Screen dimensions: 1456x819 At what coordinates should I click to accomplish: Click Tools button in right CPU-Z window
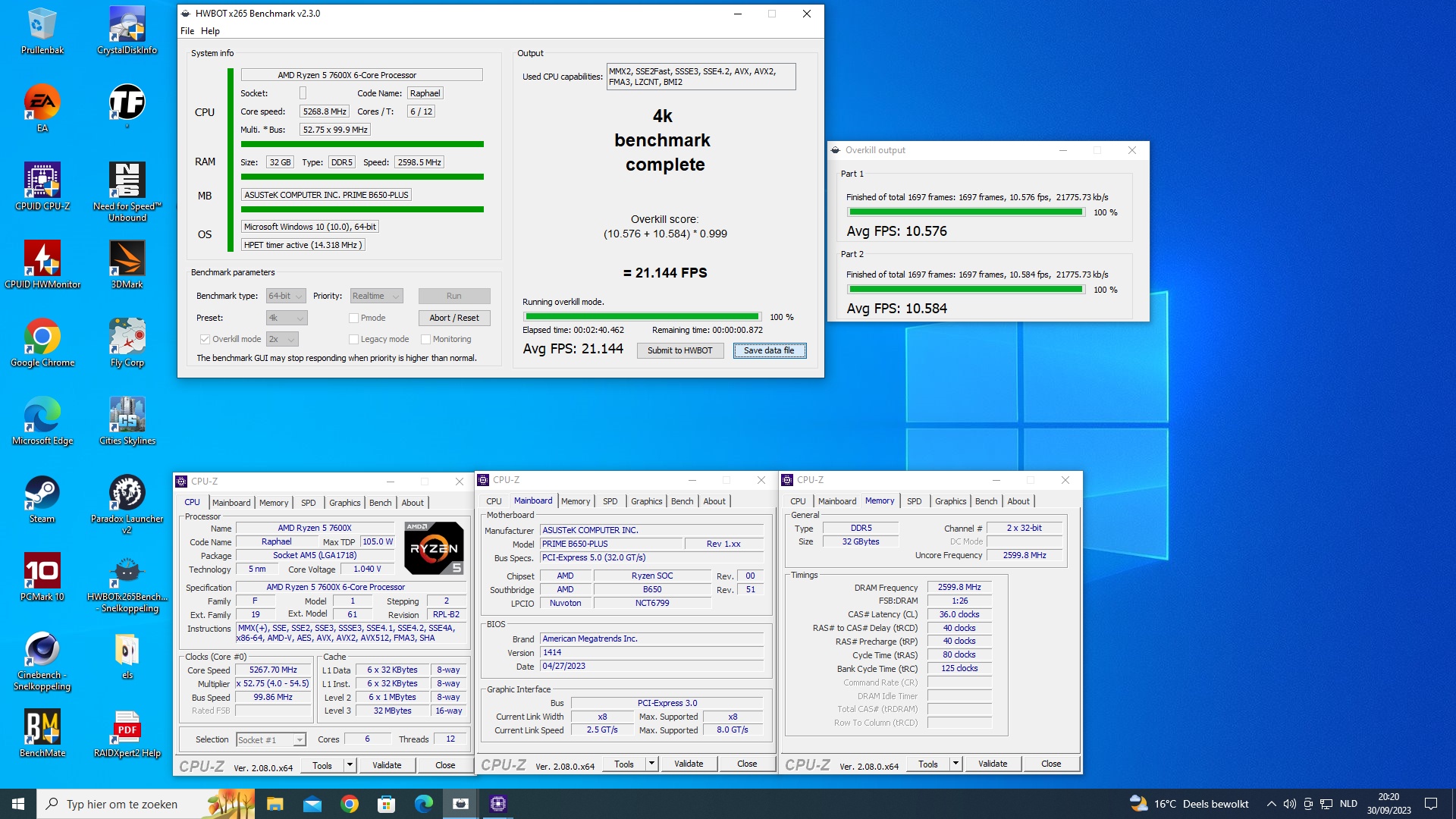click(927, 764)
